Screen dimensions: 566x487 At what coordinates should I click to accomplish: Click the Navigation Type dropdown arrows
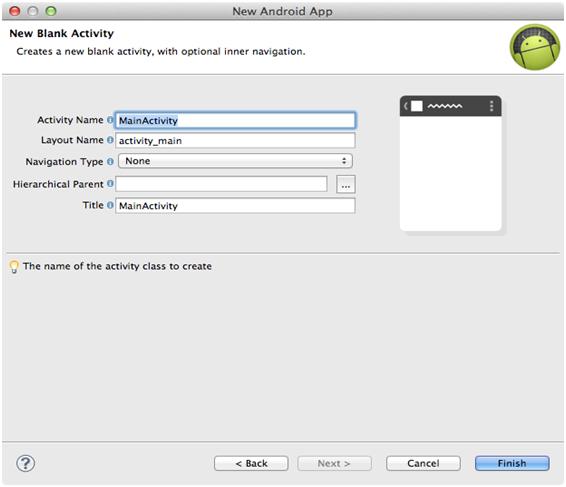coord(344,161)
